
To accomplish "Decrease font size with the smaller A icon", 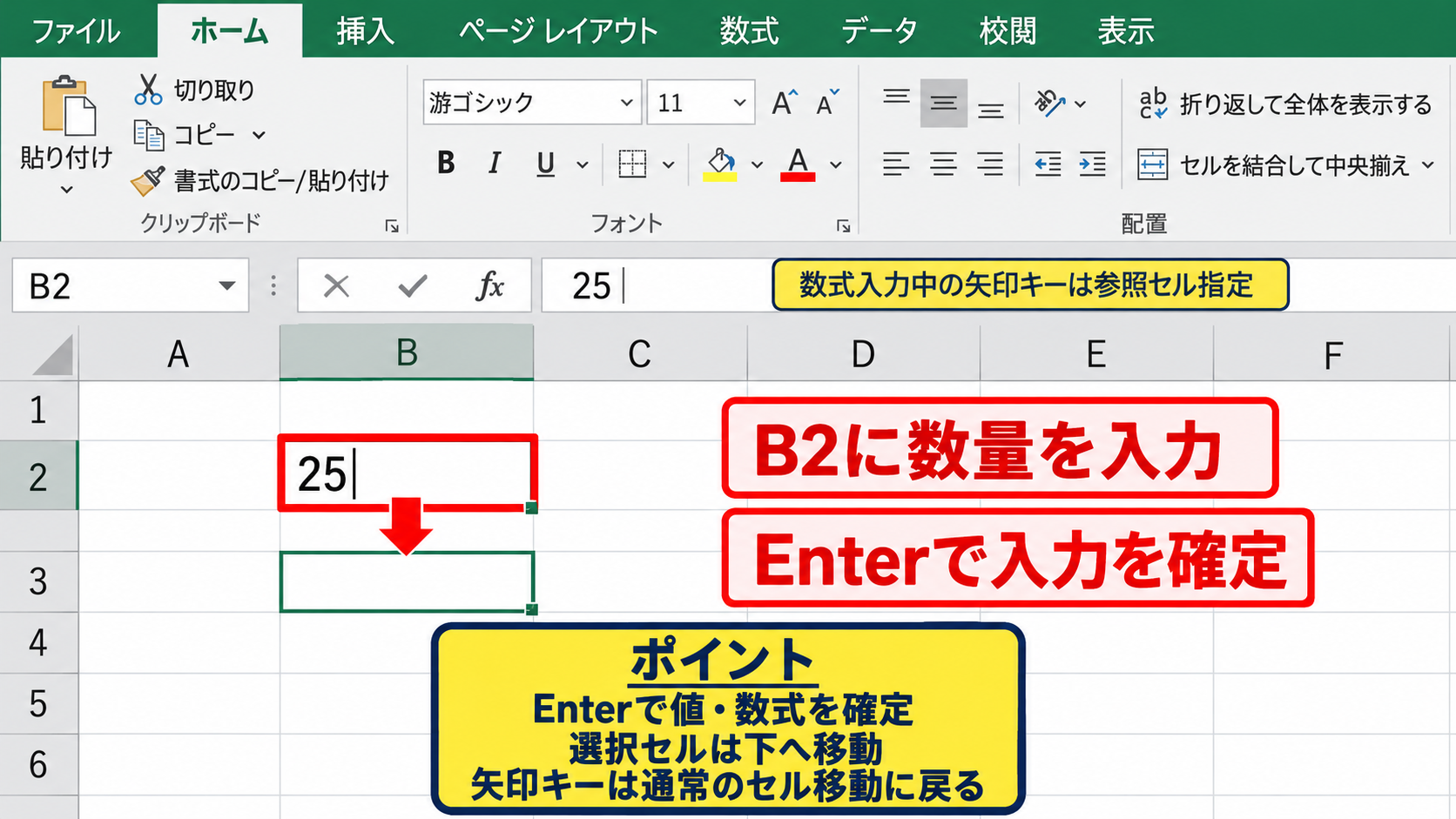I will tap(827, 103).
